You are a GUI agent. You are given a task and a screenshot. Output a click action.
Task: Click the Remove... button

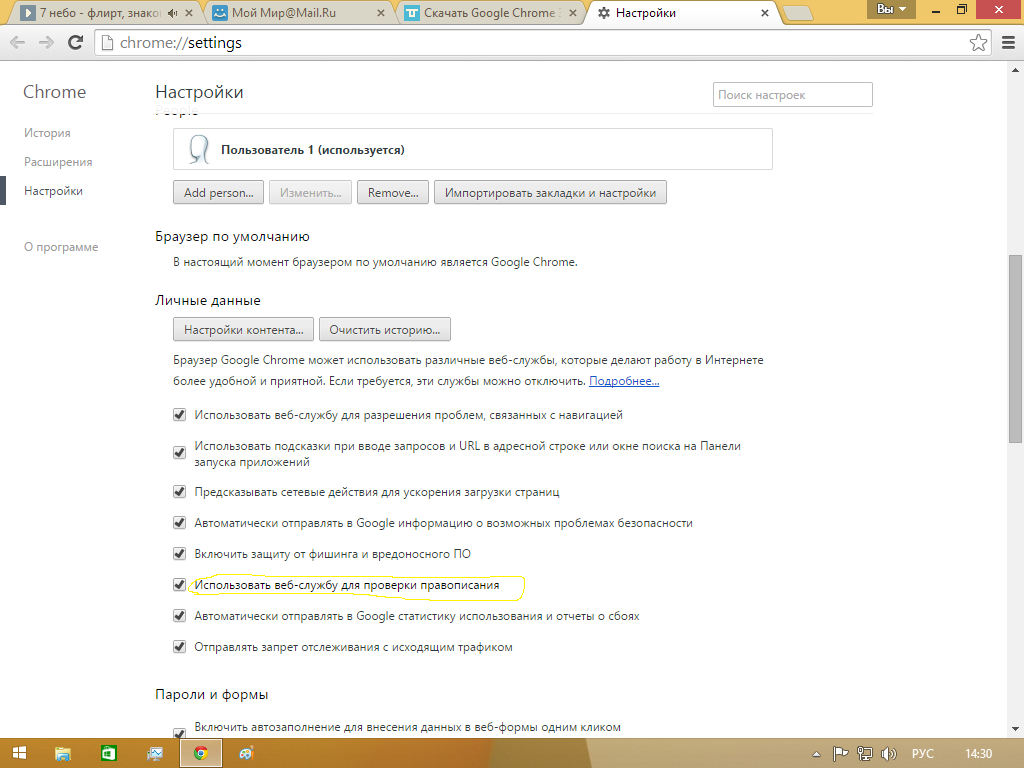click(x=392, y=193)
